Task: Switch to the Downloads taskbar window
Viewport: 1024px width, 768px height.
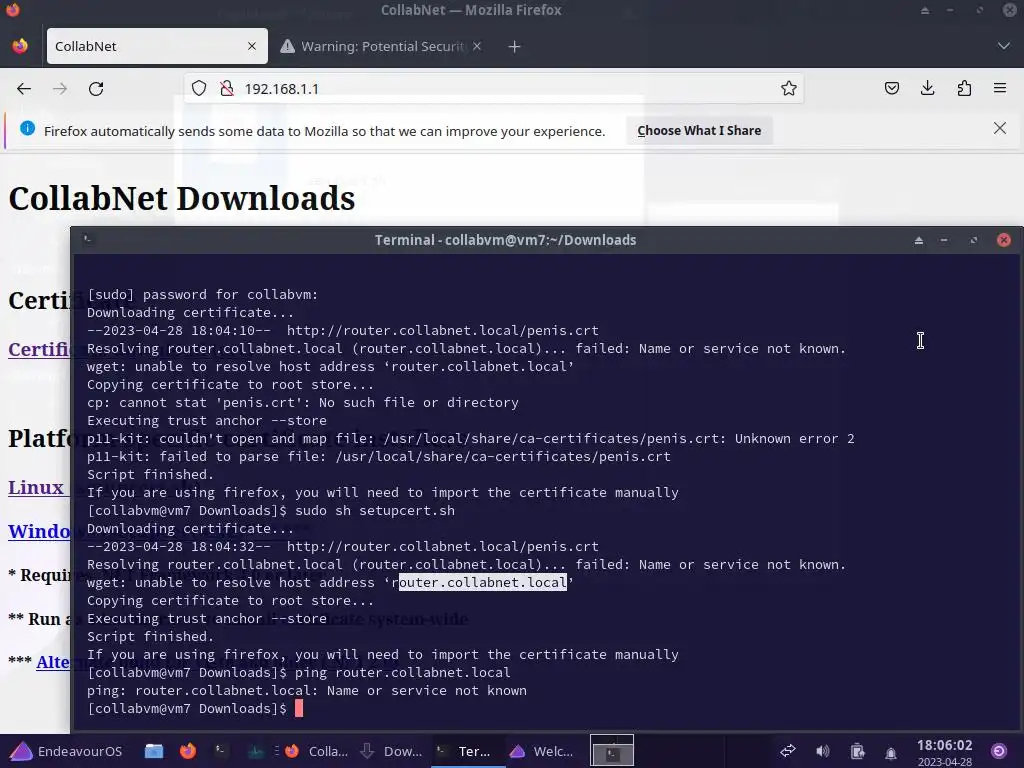Action: click(393, 751)
